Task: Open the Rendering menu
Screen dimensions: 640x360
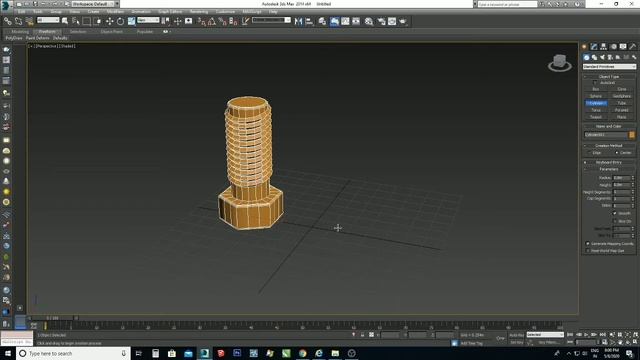Action: 199,12
